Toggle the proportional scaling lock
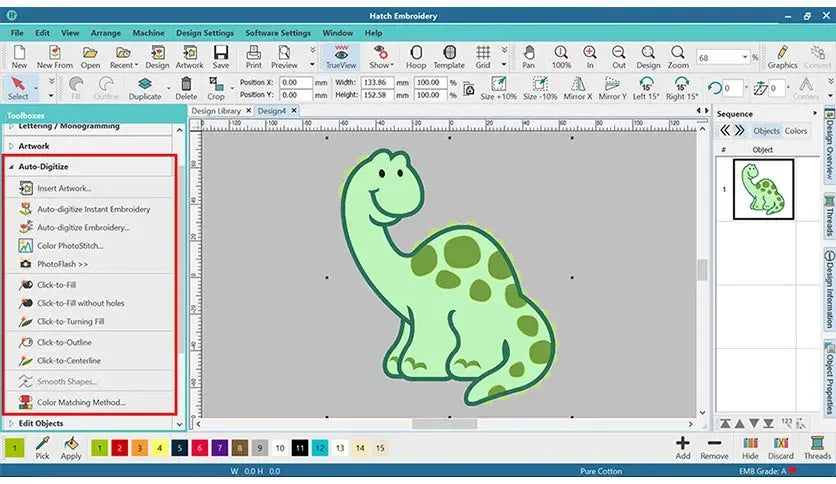The height and width of the screenshot is (484, 836). pyautogui.click(x=469, y=89)
